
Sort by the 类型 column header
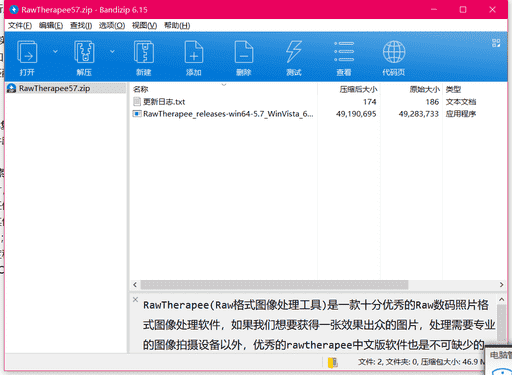453,89
